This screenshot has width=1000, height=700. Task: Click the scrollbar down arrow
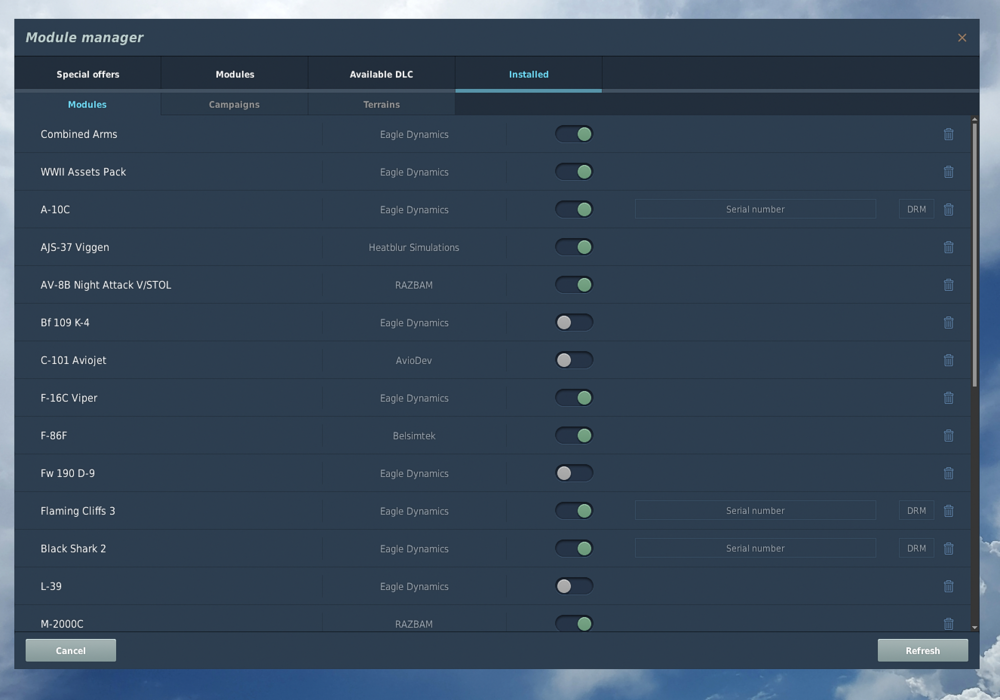coord(974,627)
